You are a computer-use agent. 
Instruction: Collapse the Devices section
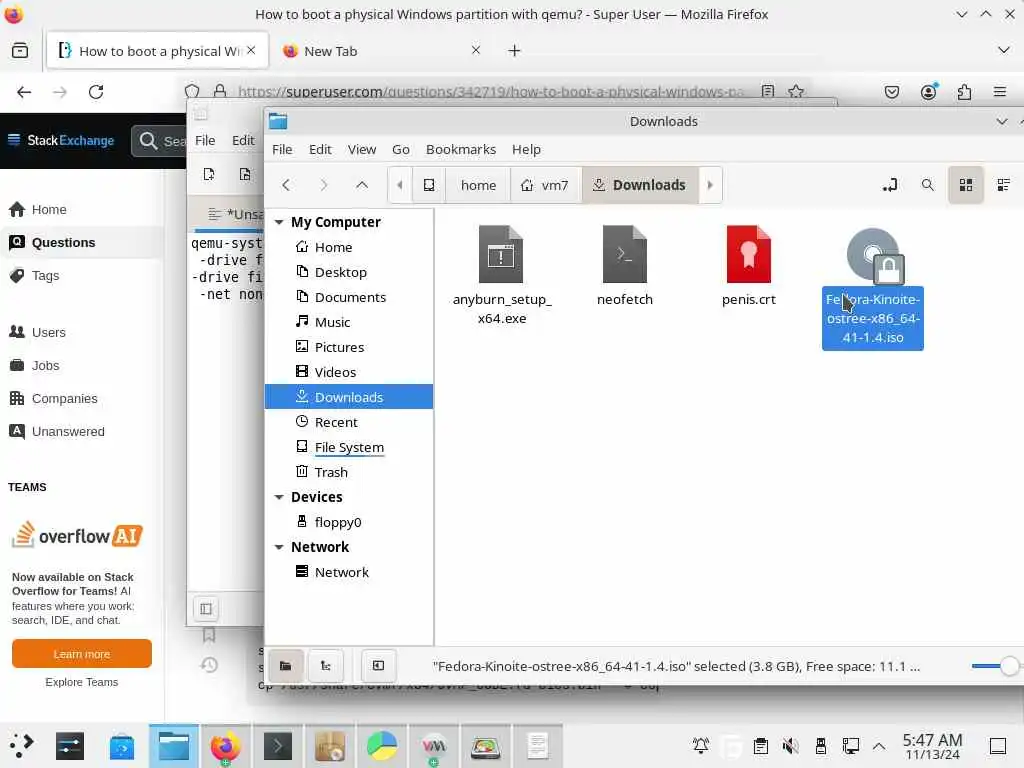point(279,498)
